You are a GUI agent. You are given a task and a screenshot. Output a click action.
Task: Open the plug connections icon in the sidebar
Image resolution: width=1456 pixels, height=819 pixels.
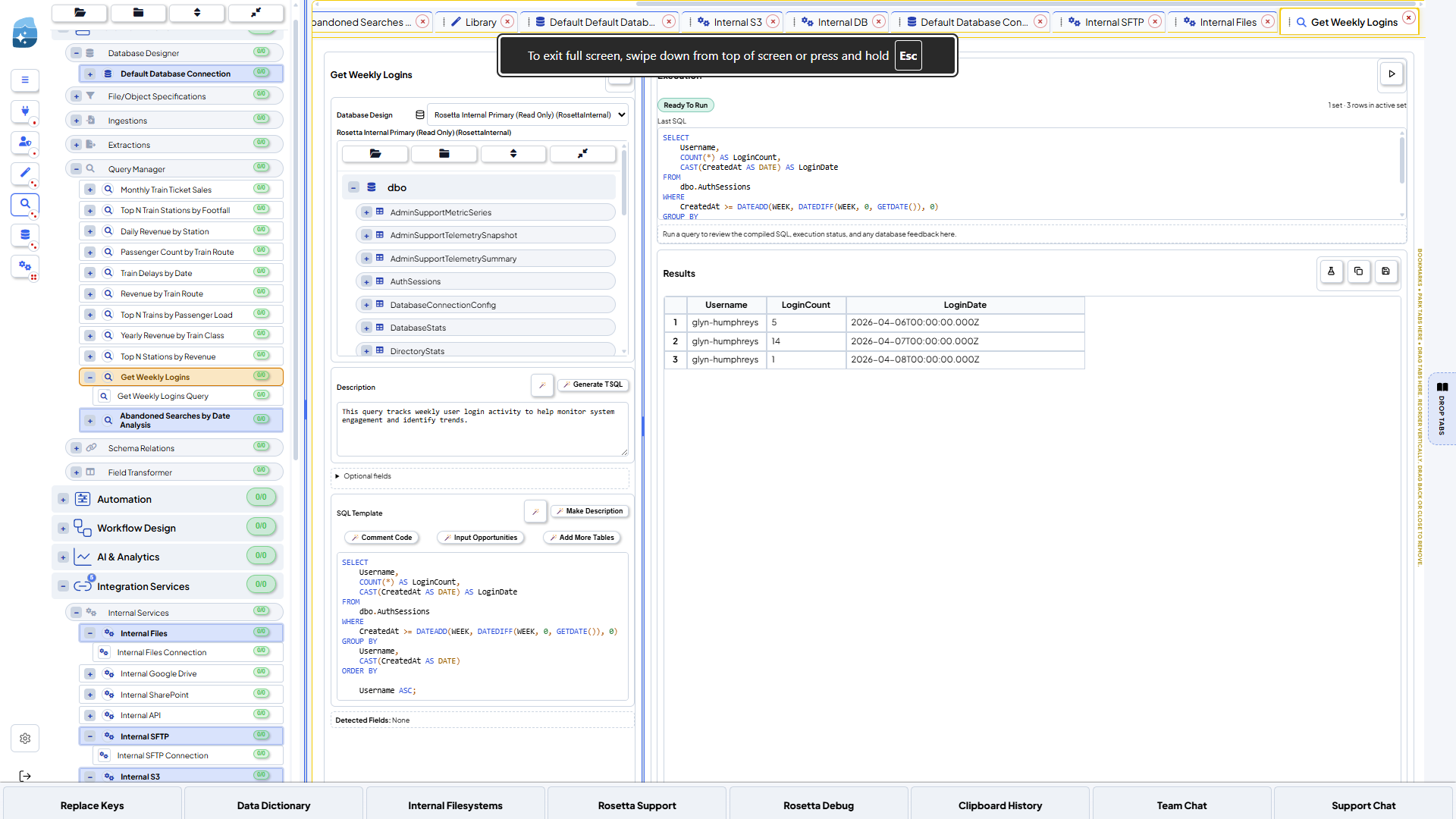25,112
